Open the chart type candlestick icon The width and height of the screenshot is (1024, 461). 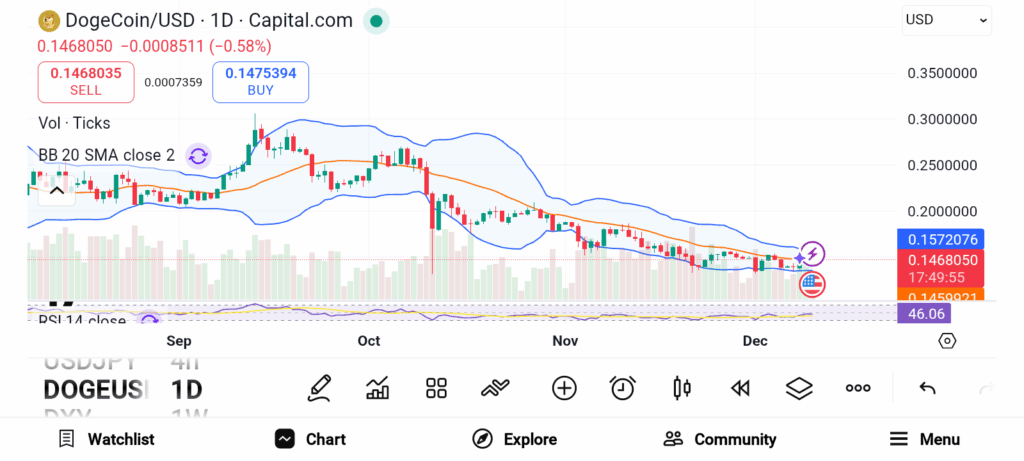(682, 388)
